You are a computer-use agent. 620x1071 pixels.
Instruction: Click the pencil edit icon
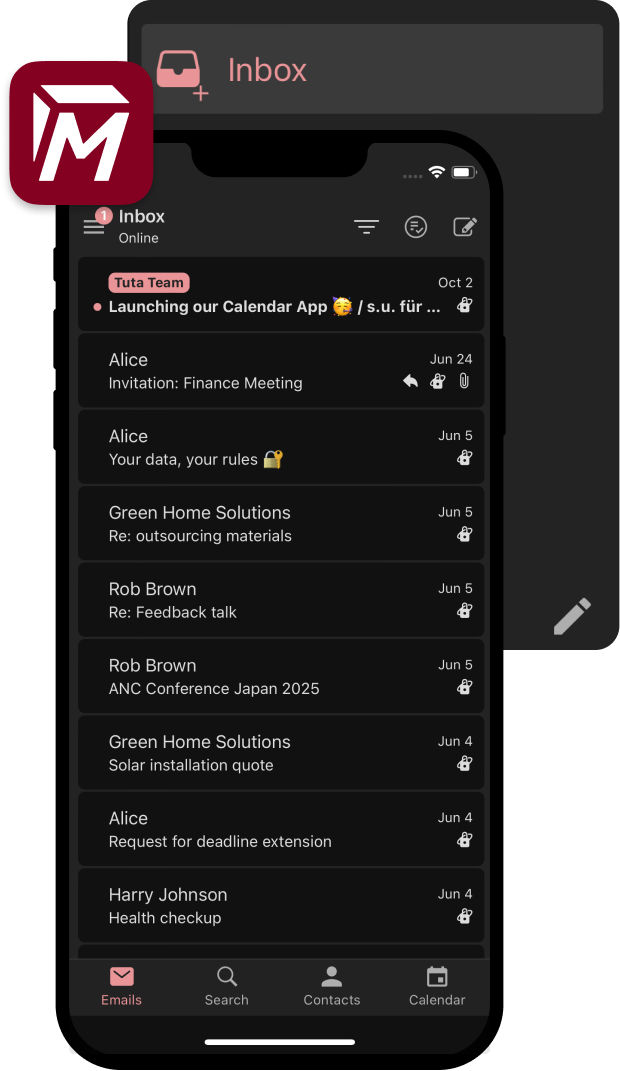pyautogui.click(x=572, y=616)
